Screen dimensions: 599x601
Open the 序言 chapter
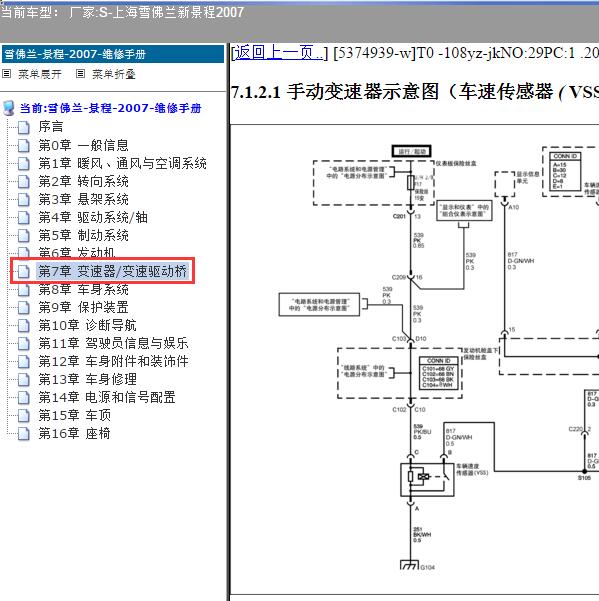point(51,127)
